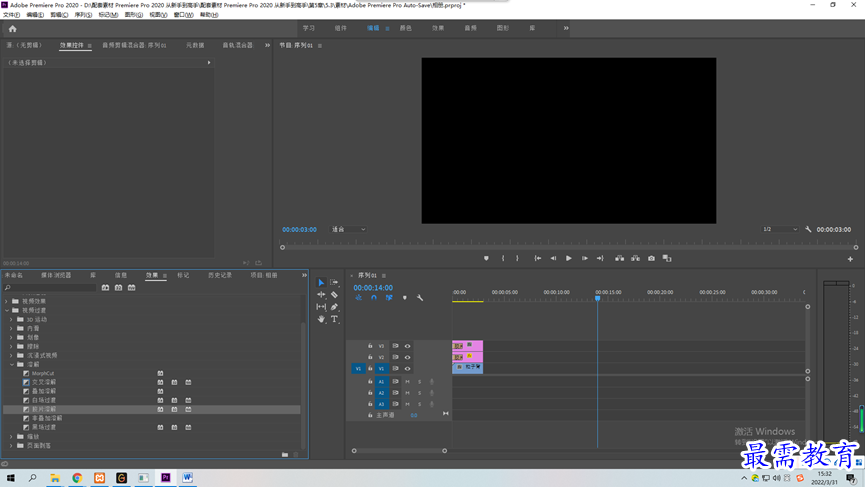The height and width of the screenshot is (487, 865).
Task: Select the Razor tool
Action: point(334,295)
